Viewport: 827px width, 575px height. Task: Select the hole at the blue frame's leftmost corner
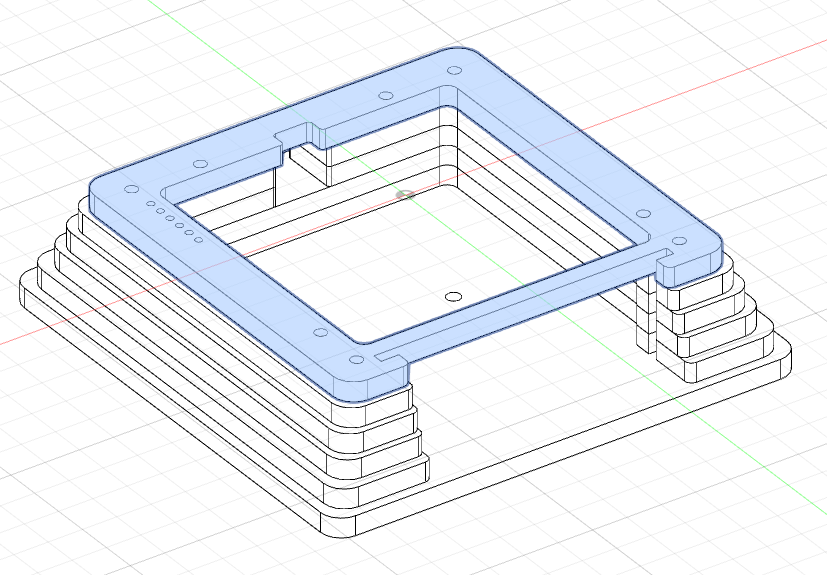pos(128,188)
